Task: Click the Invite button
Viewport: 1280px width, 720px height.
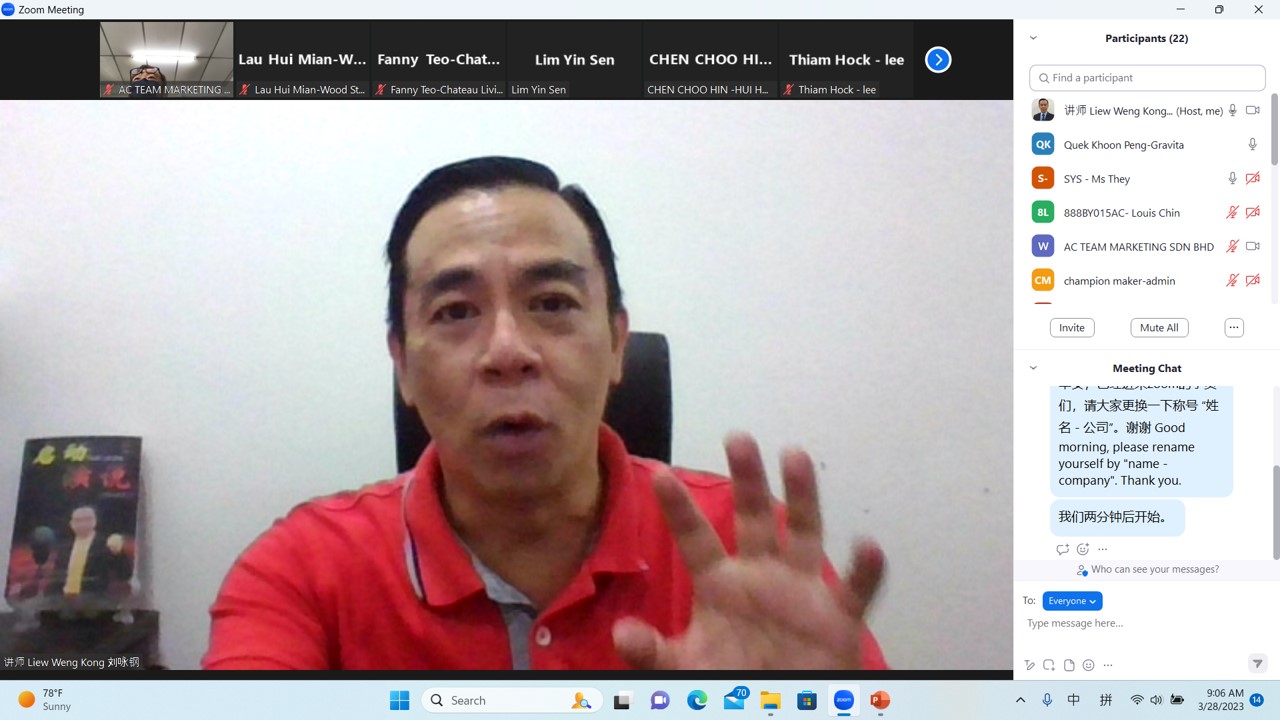Action: [x=1072, y=328]
